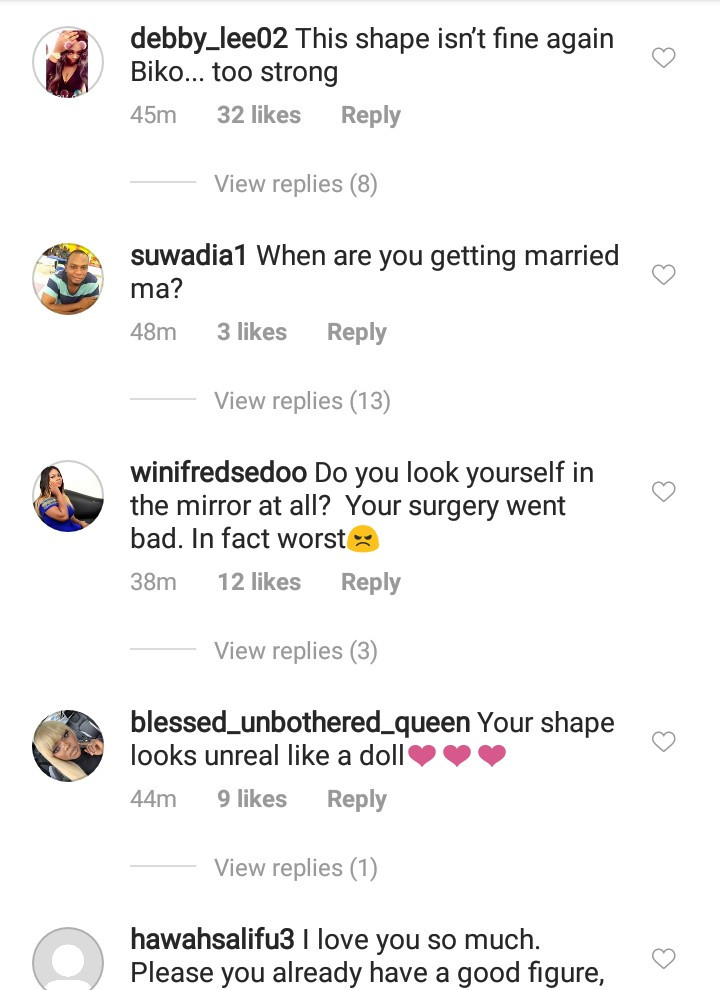Open debby_lee02's profile picture

[68, 62]
